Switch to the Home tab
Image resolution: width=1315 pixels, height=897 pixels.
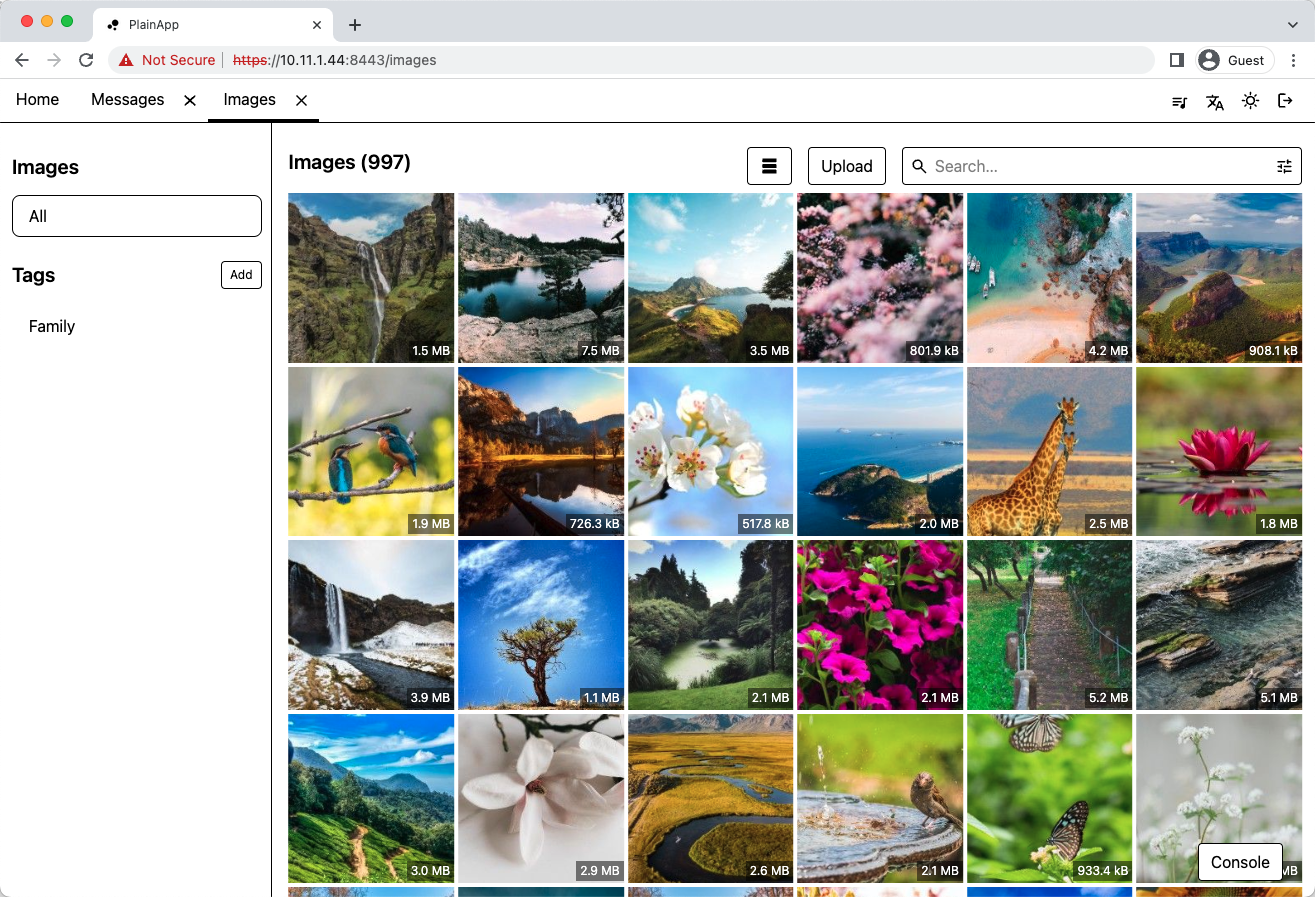coord(38,100)
